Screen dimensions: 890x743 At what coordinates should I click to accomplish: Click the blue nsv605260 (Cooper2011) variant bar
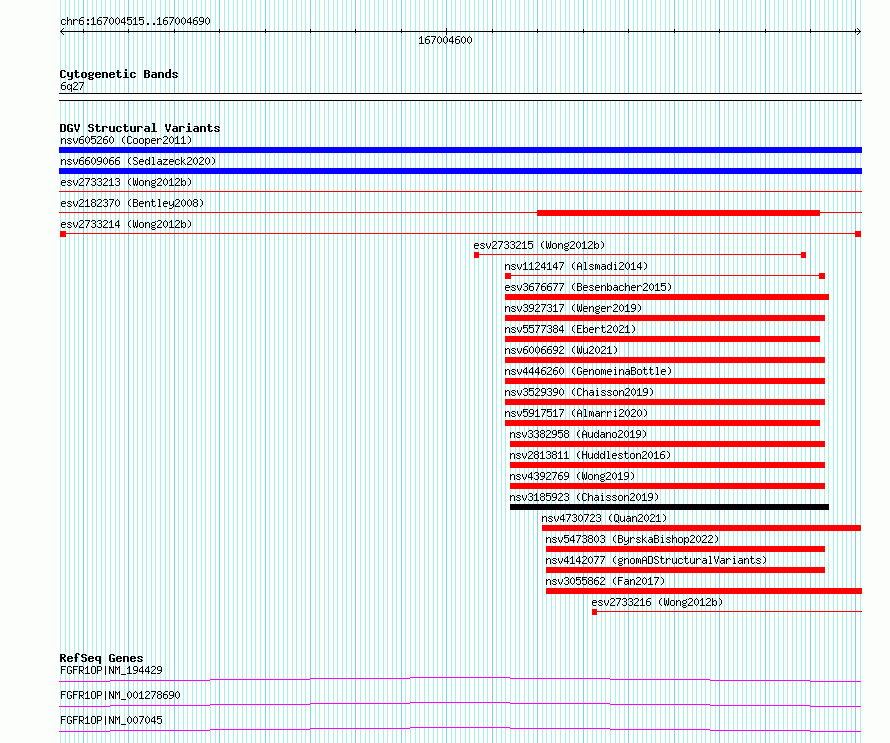[x=460, y=150]
